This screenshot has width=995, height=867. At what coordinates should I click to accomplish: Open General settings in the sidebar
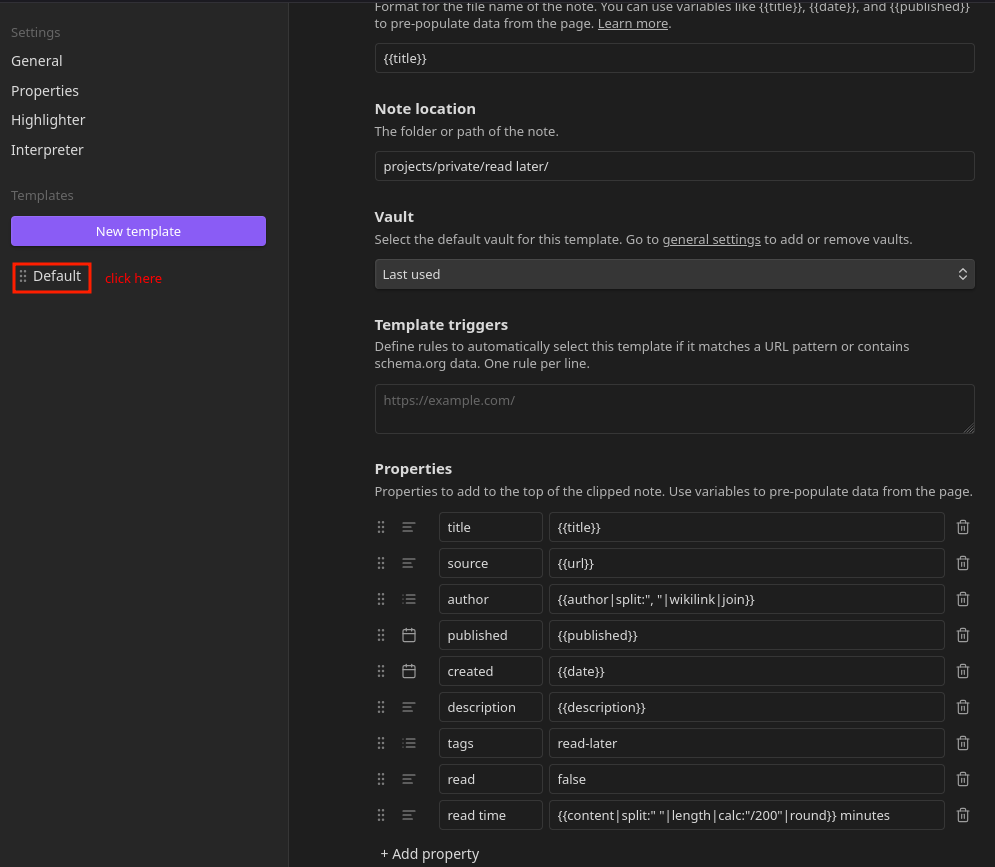(x=37, y=61)
